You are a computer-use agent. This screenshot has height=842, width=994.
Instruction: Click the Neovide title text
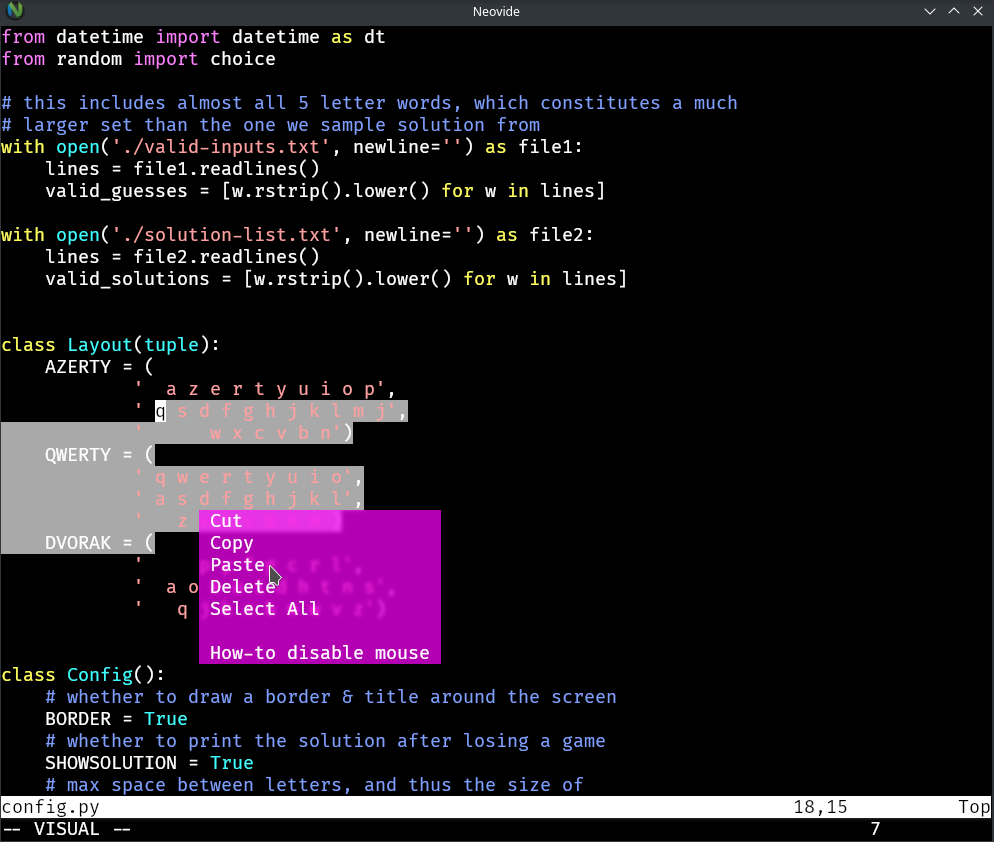pos(496,11)
